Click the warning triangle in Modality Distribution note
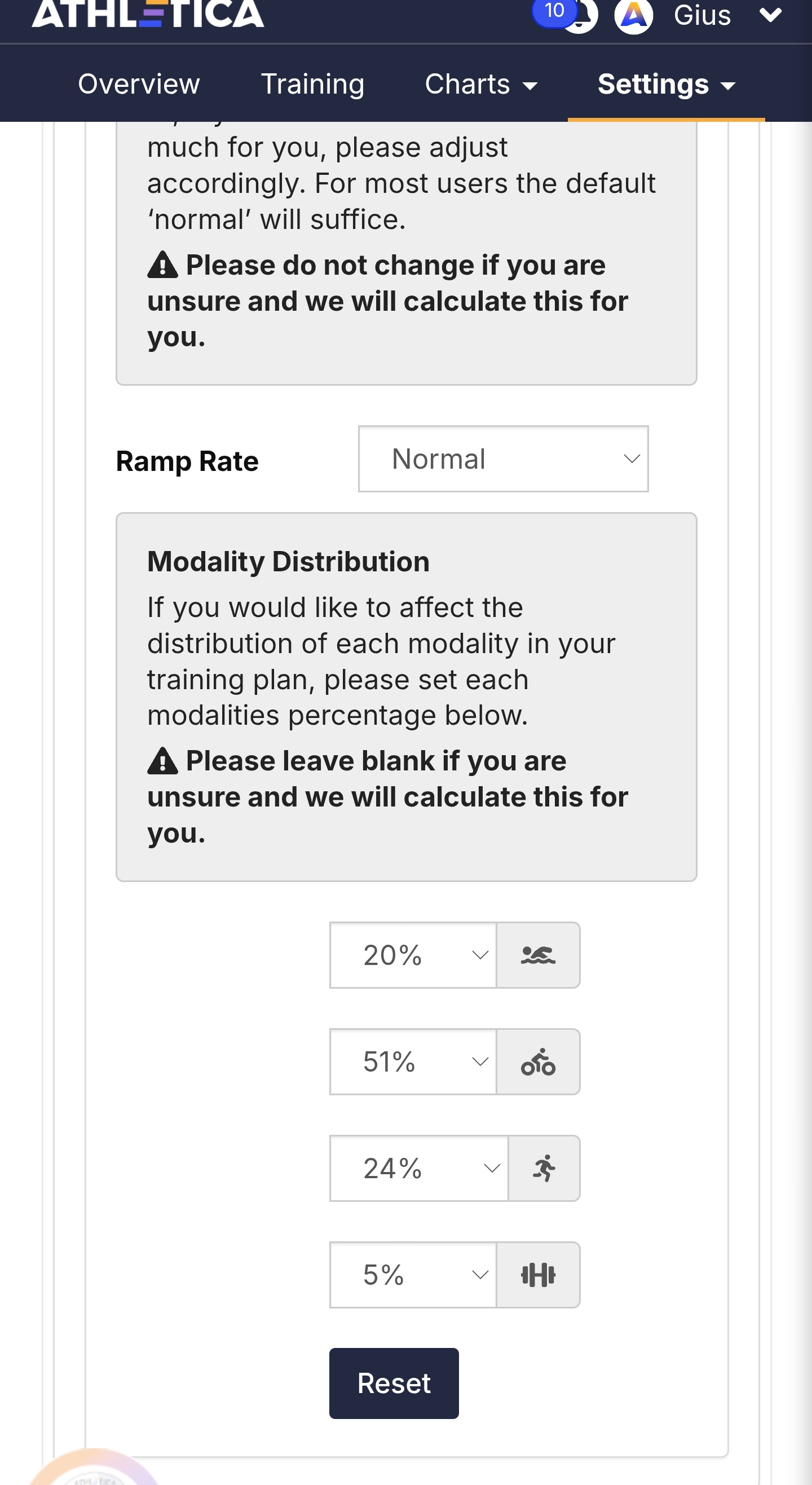The height and width of the screenshot is (1485, 812). [x=162, y=761]
